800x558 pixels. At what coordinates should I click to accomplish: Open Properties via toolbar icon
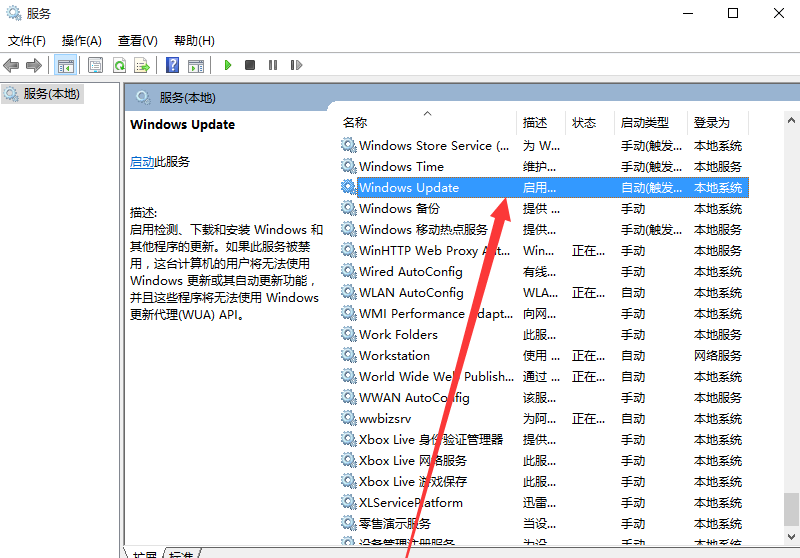pos(96,65)
